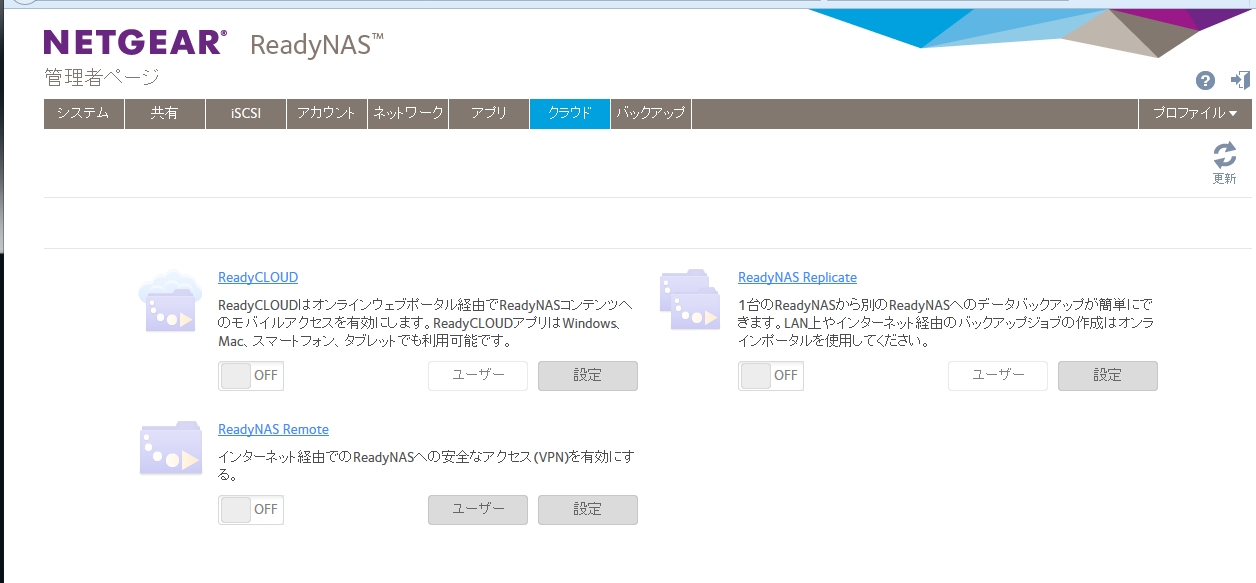
Task: Select the クラウド tab
Action: 570,114
